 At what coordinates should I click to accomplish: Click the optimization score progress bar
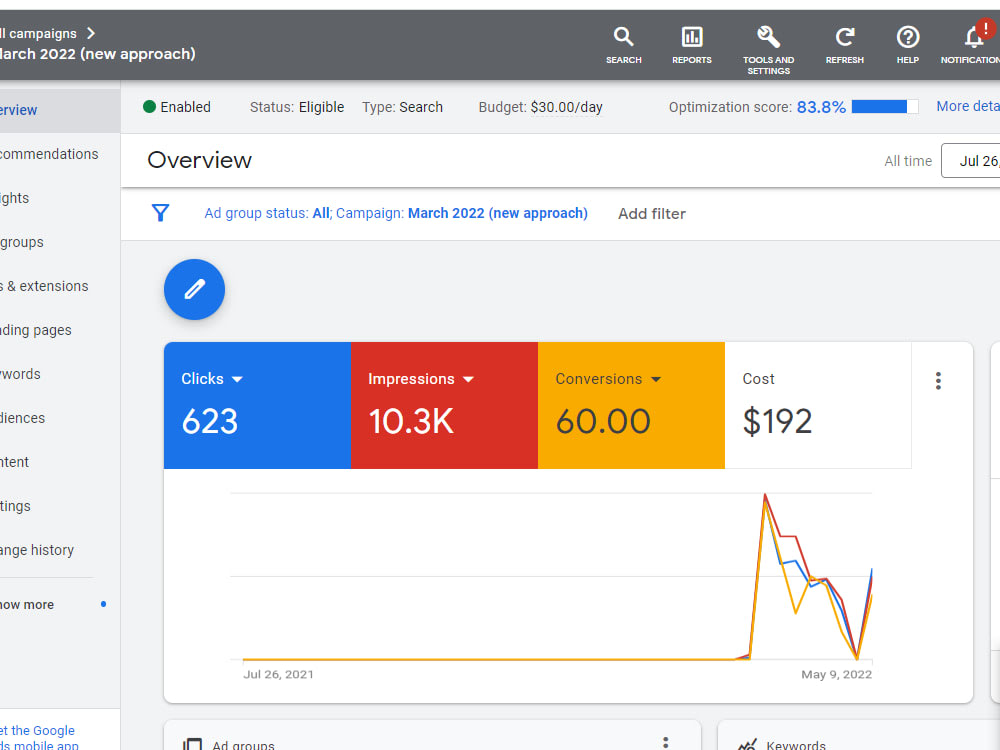(x=885, y=107)
